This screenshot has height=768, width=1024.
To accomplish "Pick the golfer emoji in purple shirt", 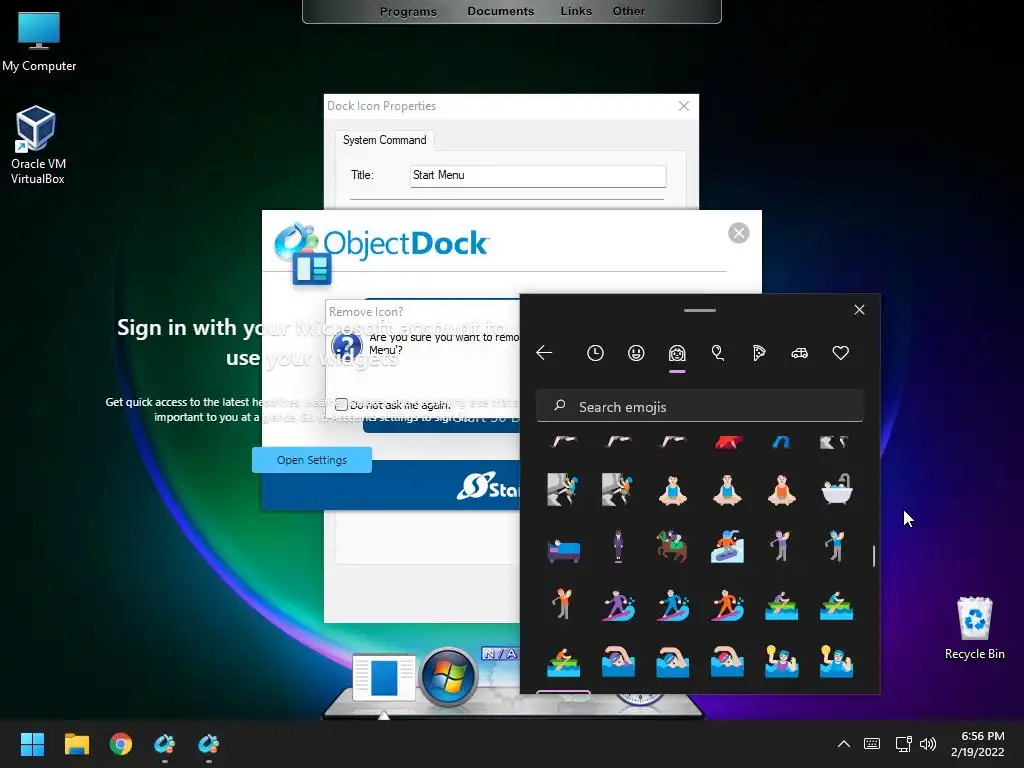I will coord(782,547).
